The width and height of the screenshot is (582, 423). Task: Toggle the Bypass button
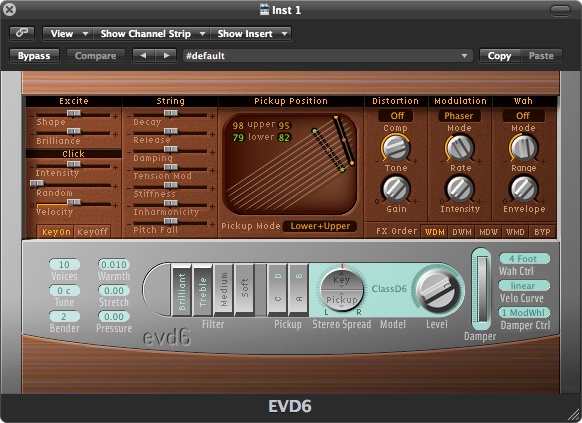click(x=34, y=56)
